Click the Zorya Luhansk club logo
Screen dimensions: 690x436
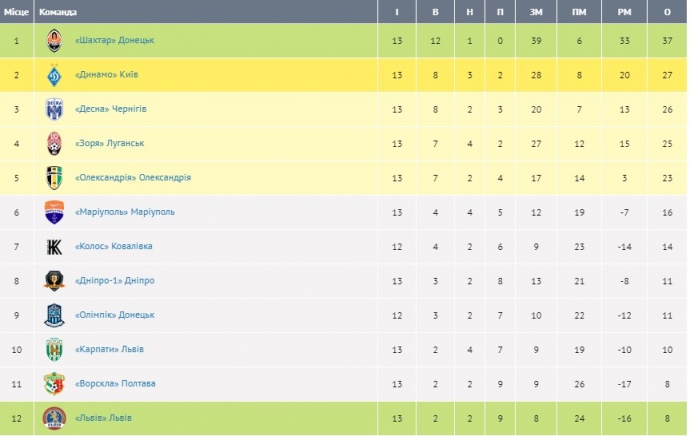tap(54, 144)
